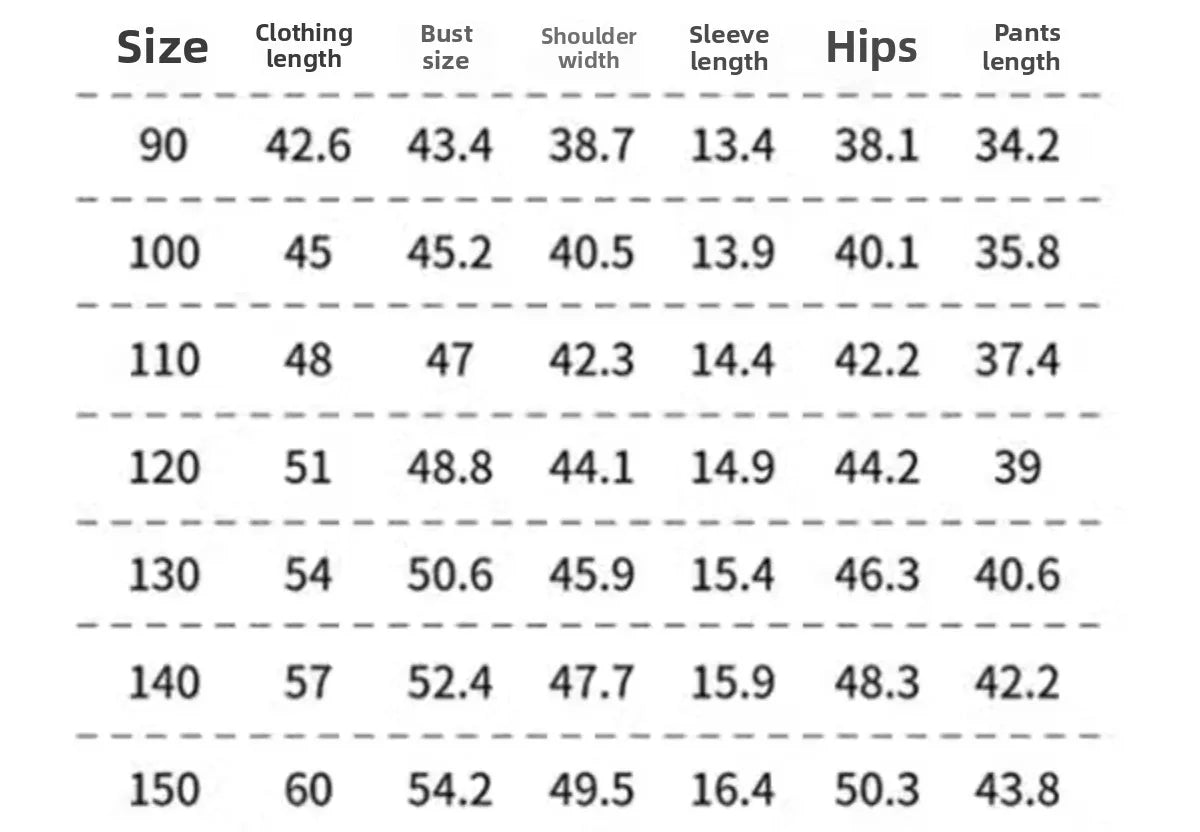1200x832 pixels.
Task: Click the Clothing length column header
Action: 304,47
